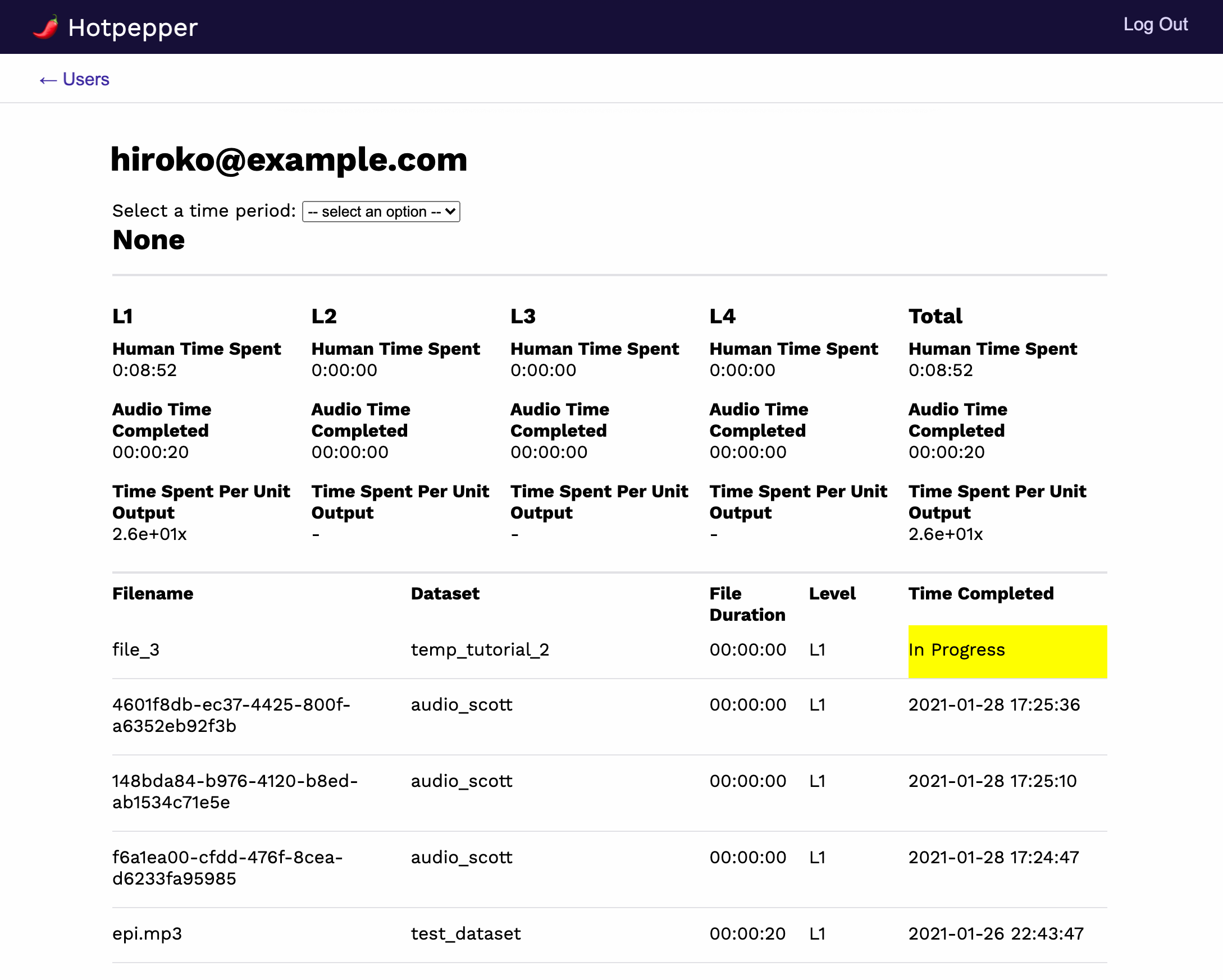Click the Dataset column header
1223x980 pixels.
point(445,594)
